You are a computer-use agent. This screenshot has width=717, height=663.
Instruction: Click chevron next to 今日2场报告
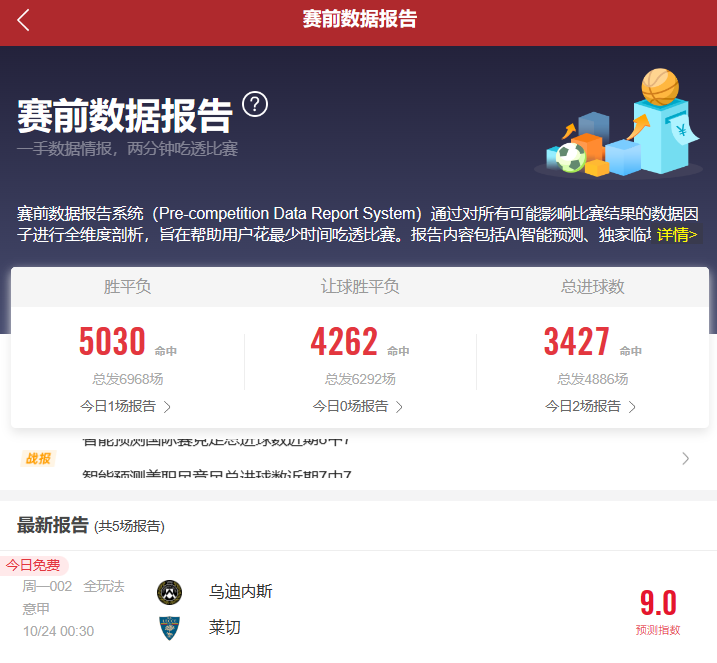point(632,406)
